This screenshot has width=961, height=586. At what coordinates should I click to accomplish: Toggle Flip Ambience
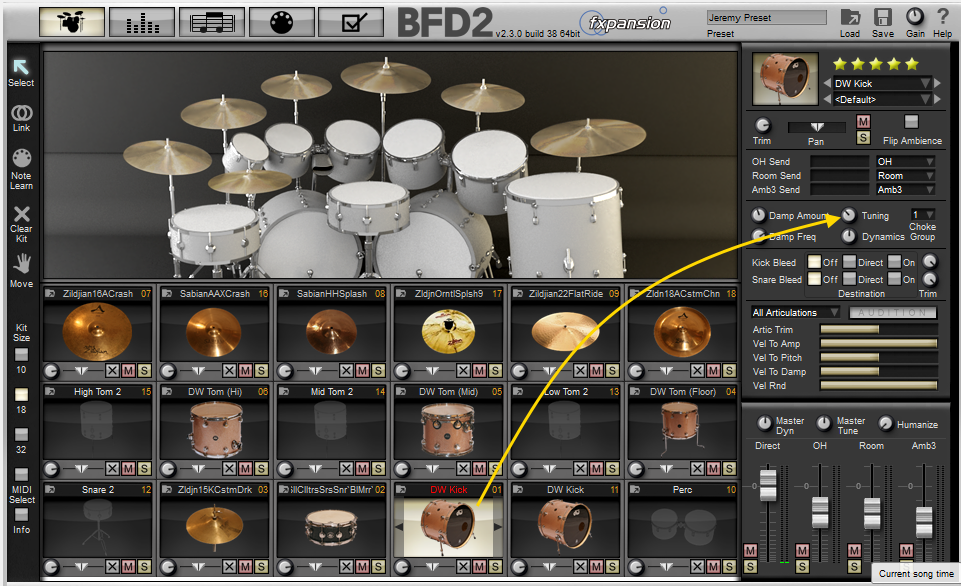911,121
